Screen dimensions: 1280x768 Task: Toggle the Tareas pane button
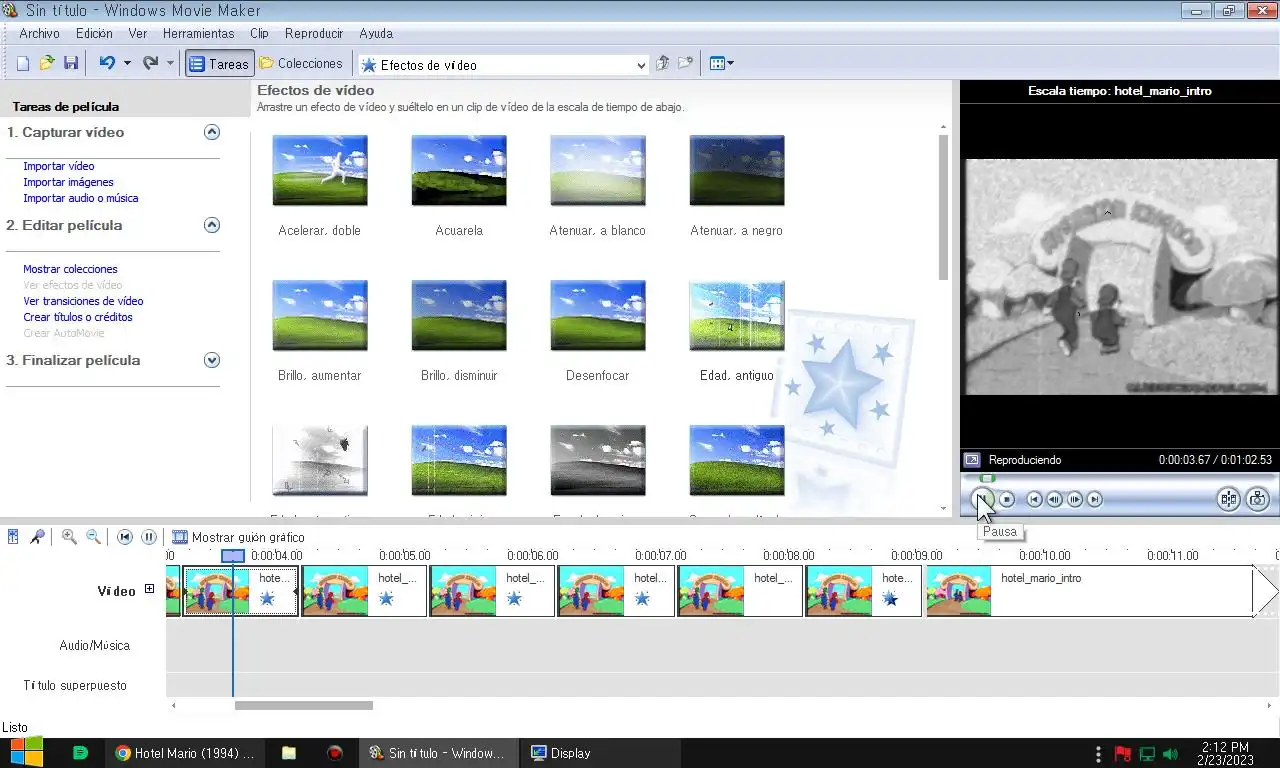pyautogui.click(x=219, y=63)
